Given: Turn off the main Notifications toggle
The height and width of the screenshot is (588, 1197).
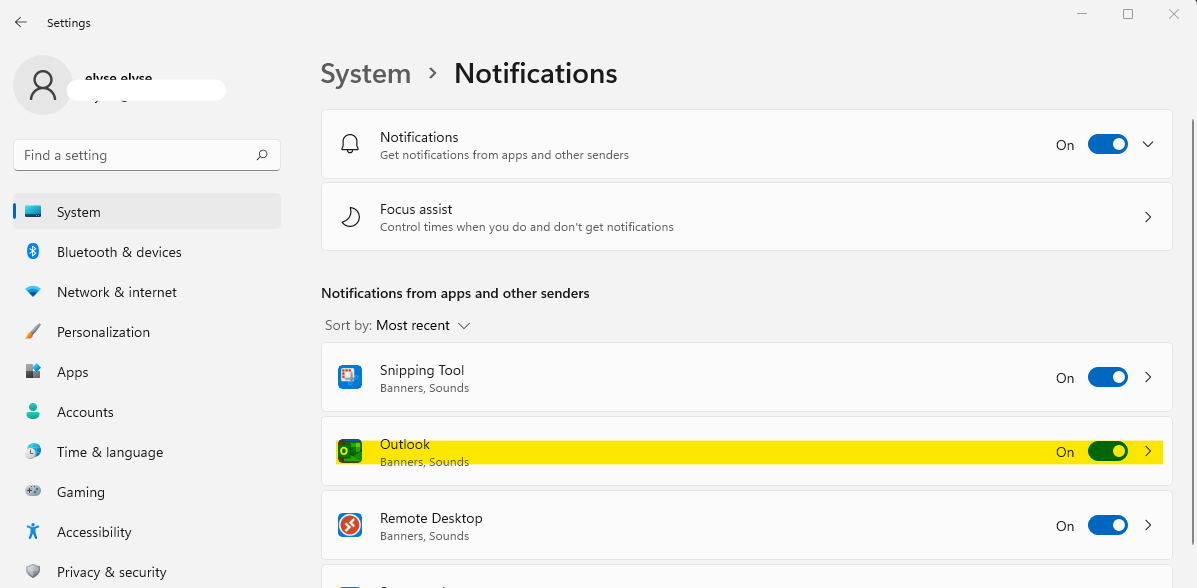Looking at the screenshot, I should tap(1108, 144).
